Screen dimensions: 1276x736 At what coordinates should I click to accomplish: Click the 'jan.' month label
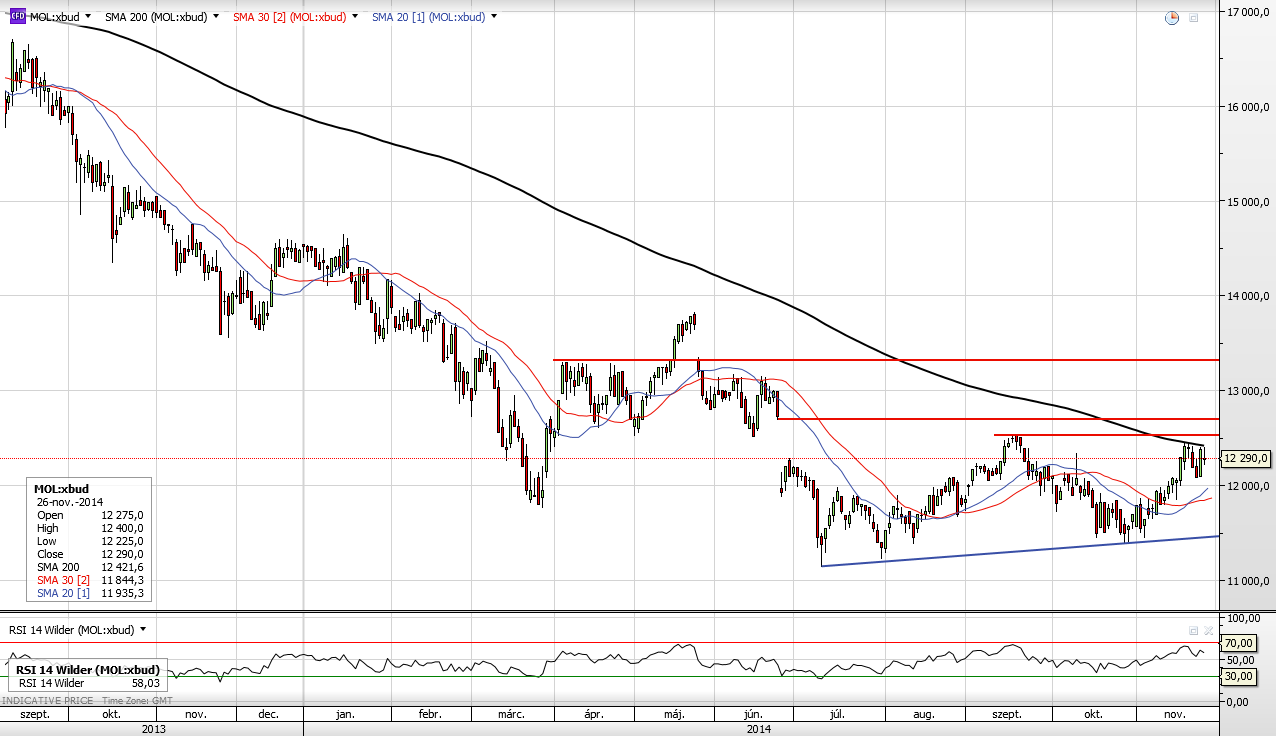pos(345,715)
